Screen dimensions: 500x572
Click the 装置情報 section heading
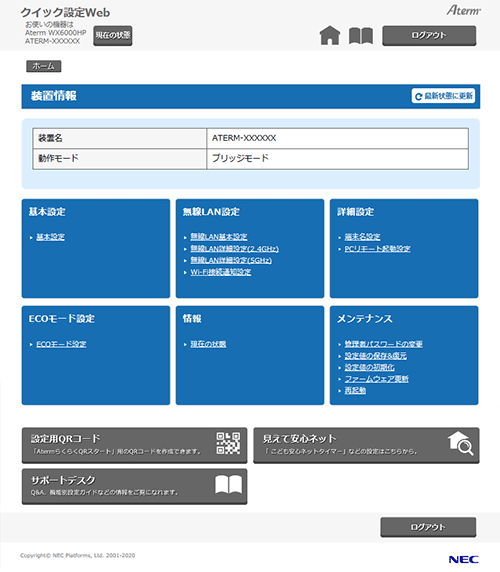[54, 96]
